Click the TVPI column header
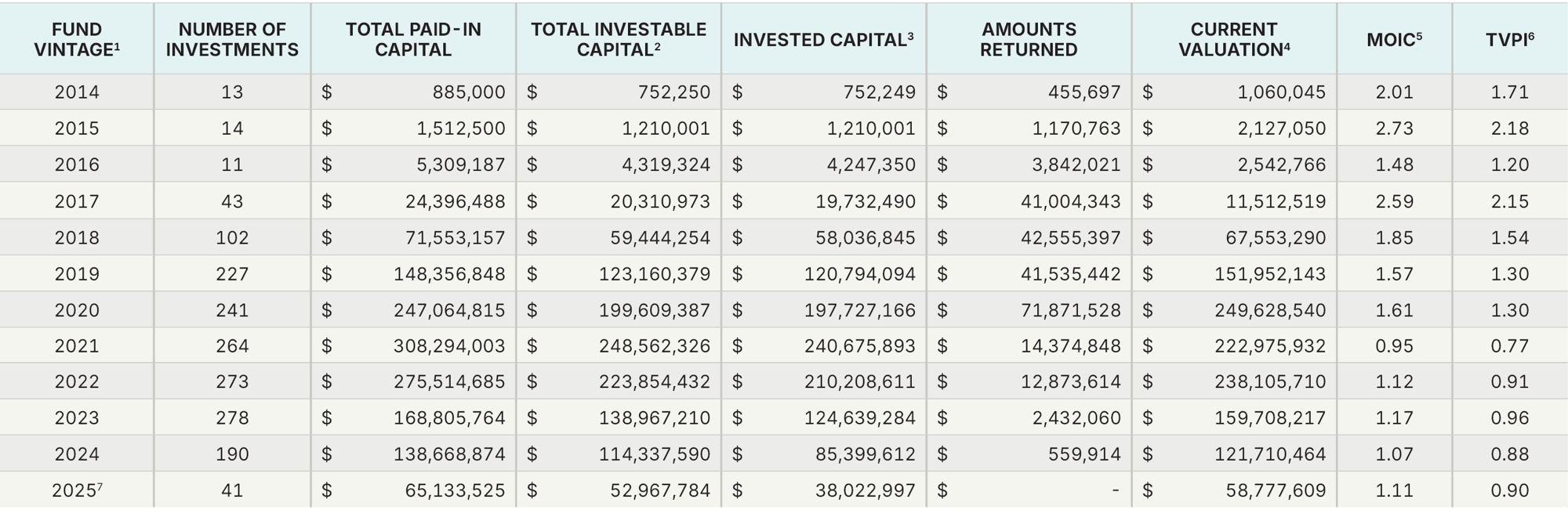This screenshot has width=1568, height=517. (1509, 40)
